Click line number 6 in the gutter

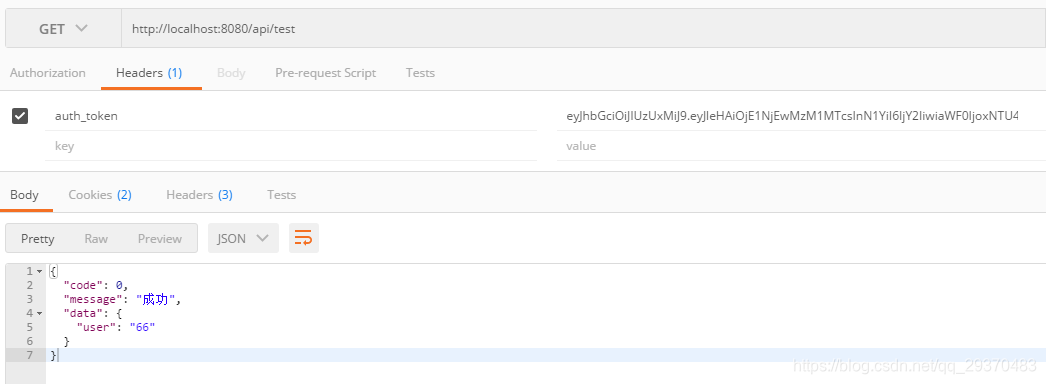click(29, 341)
